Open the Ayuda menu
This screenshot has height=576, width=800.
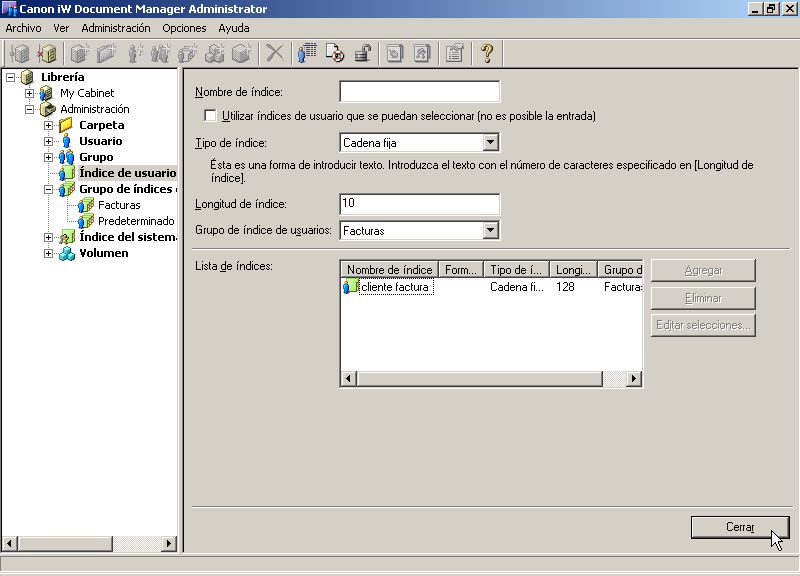click(234, 28)
